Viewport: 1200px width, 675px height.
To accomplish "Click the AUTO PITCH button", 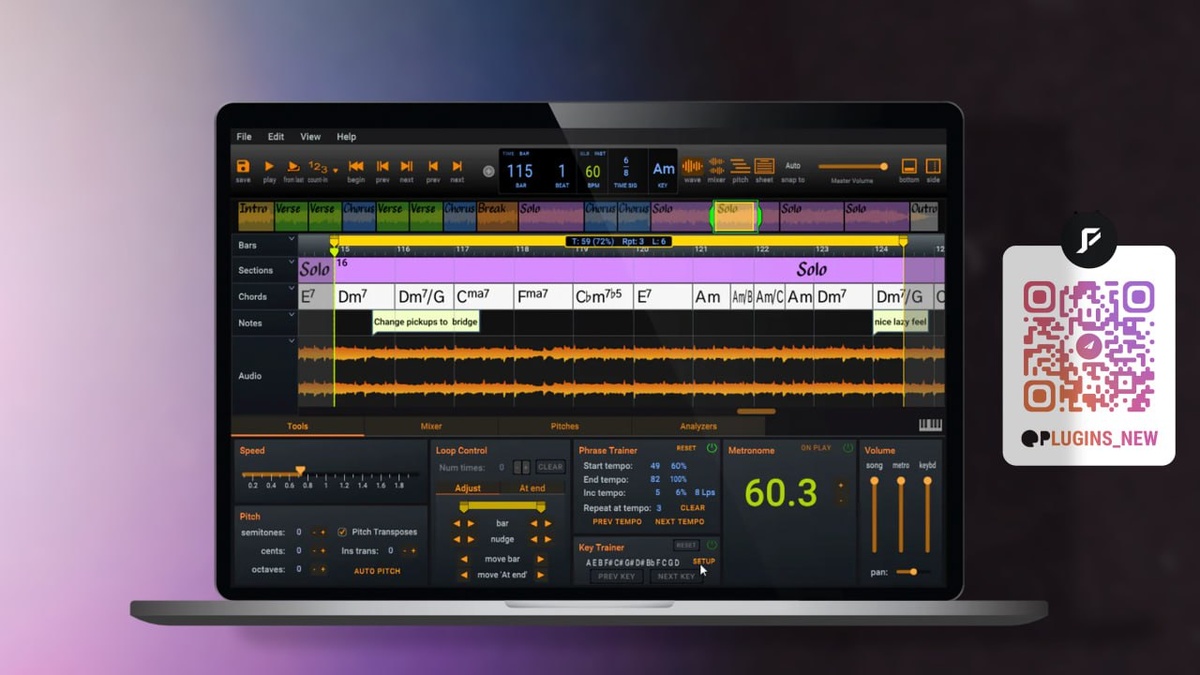I will click(377, 571).
